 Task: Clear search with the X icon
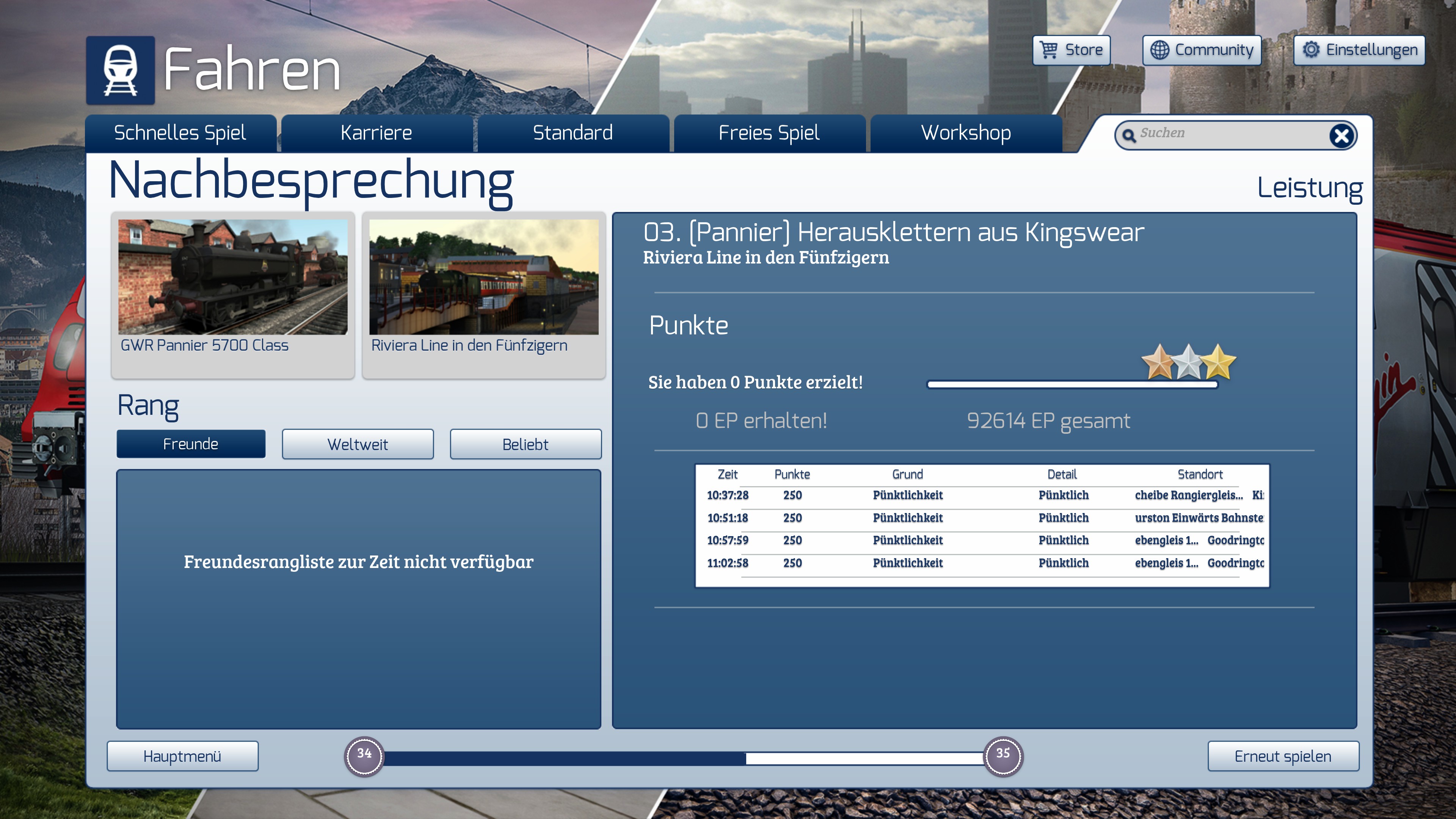1341,136
